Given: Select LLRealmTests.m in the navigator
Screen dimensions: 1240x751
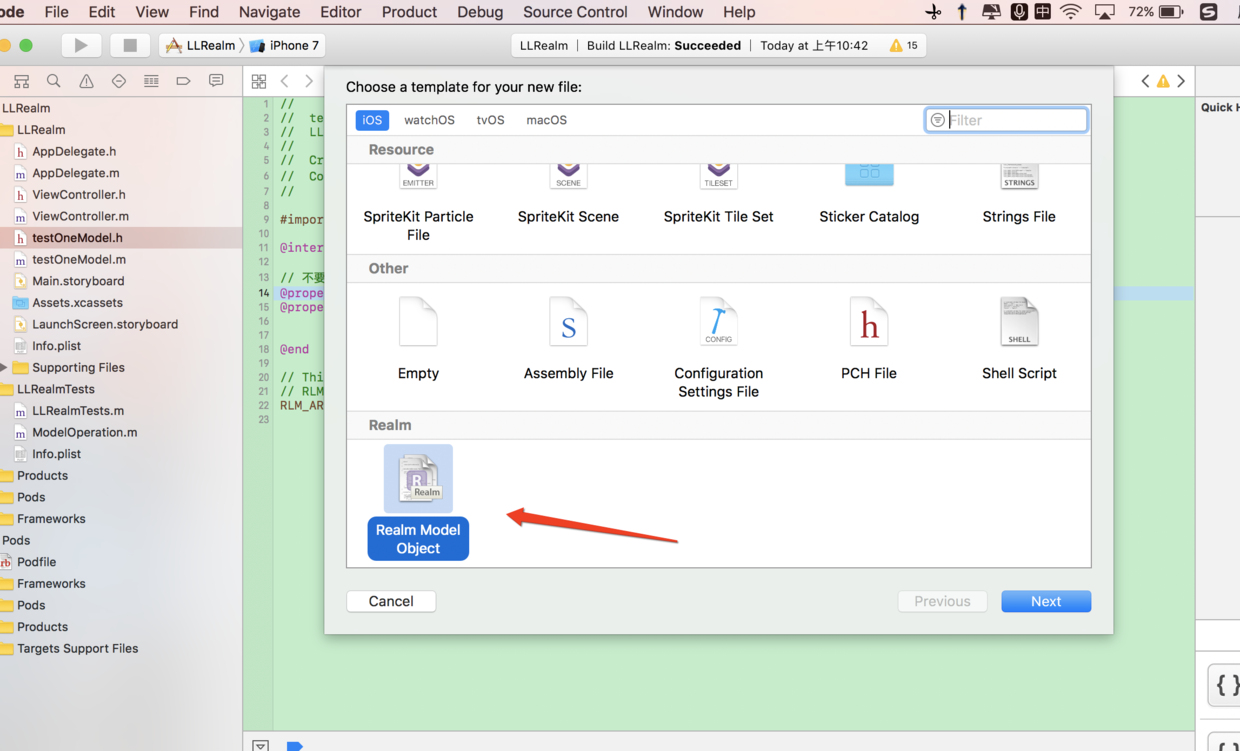Looking at the screenshot, I should pyautogui.click(x=78, y=410).
